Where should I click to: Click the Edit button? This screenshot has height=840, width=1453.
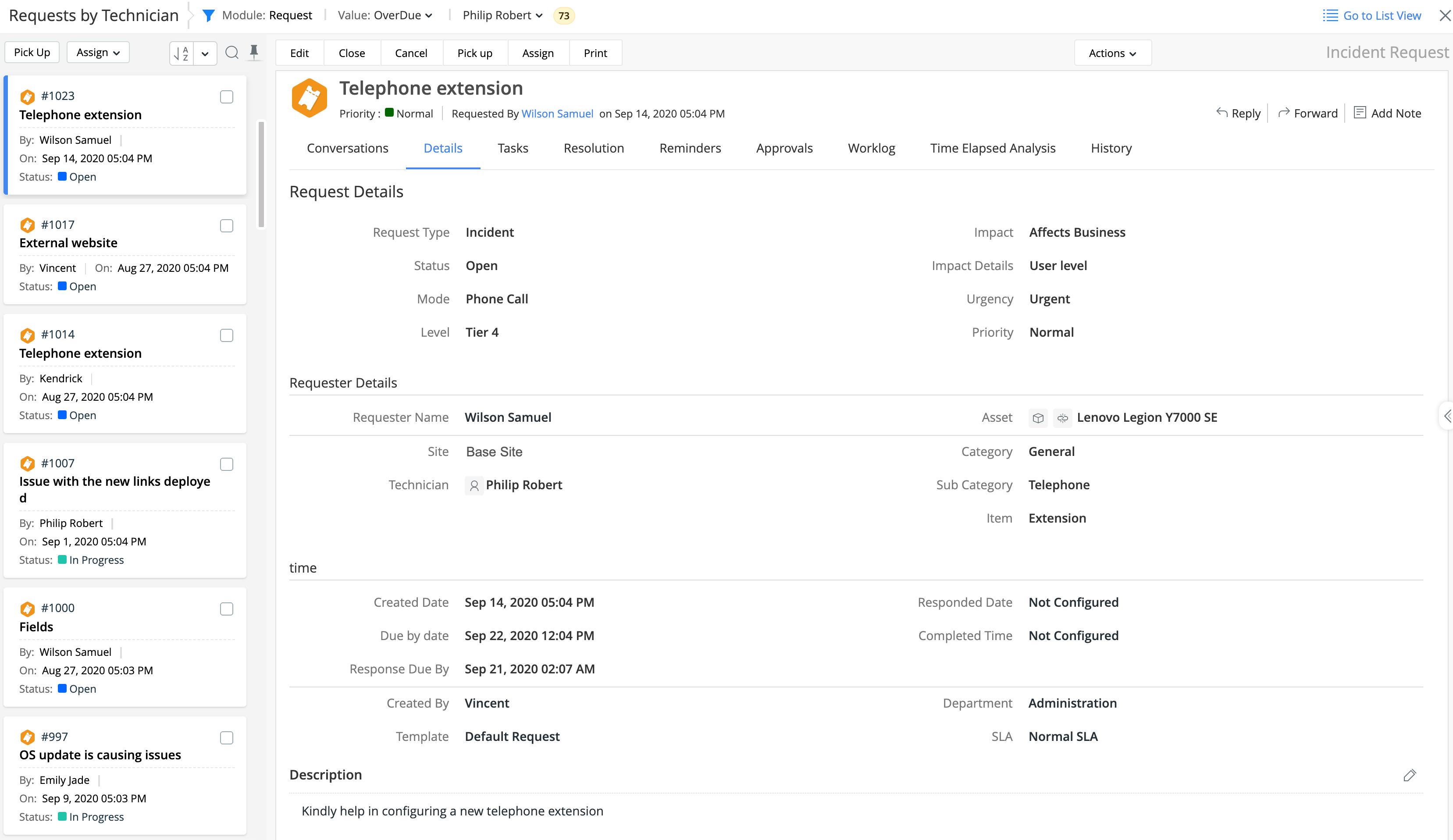coord(299,53)
